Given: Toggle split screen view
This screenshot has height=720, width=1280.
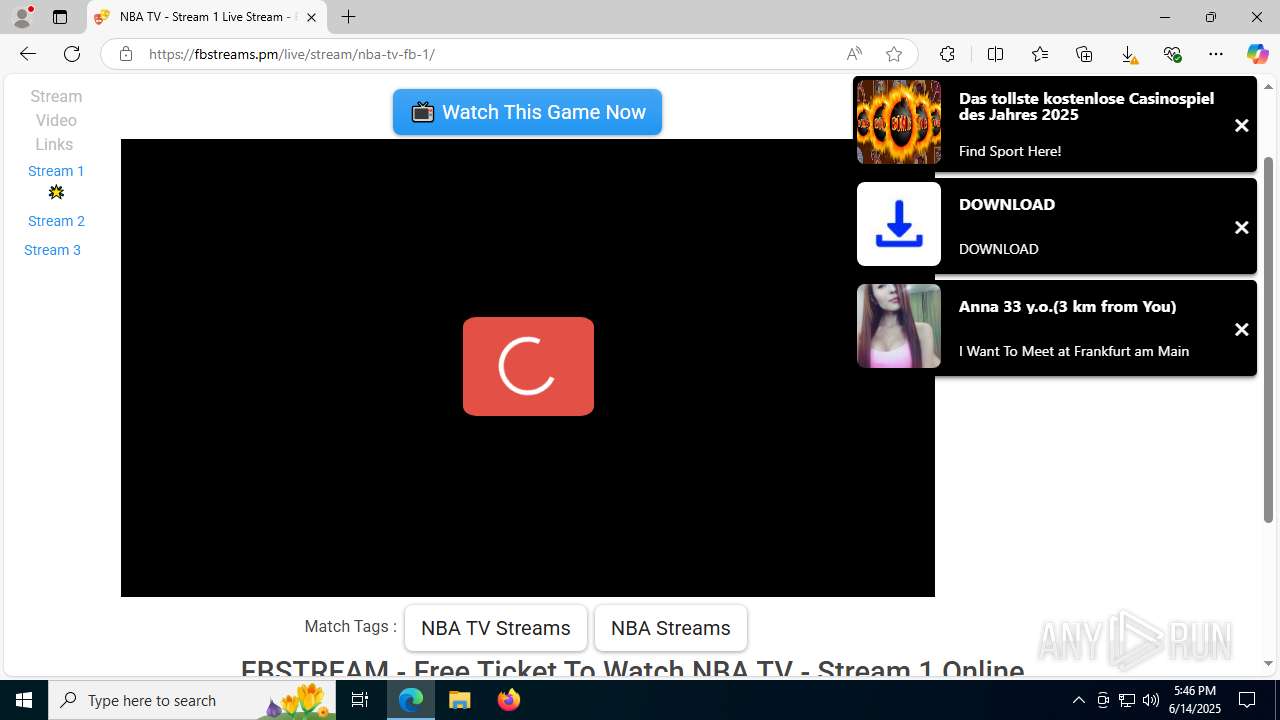Looking at the screenshot, I should [x=995, y=54].
